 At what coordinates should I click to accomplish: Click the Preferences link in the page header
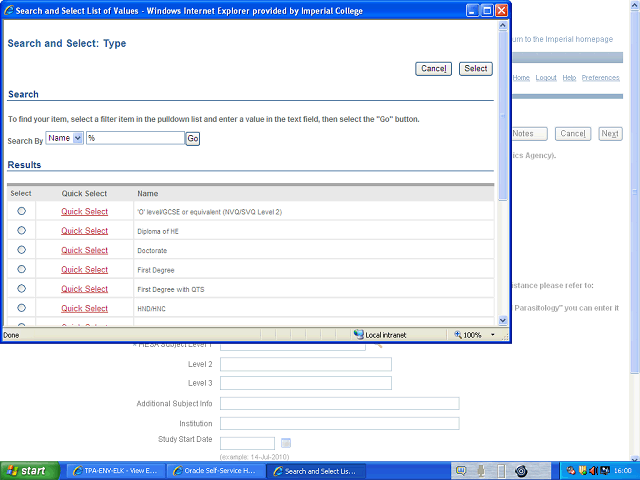[600, 78]
